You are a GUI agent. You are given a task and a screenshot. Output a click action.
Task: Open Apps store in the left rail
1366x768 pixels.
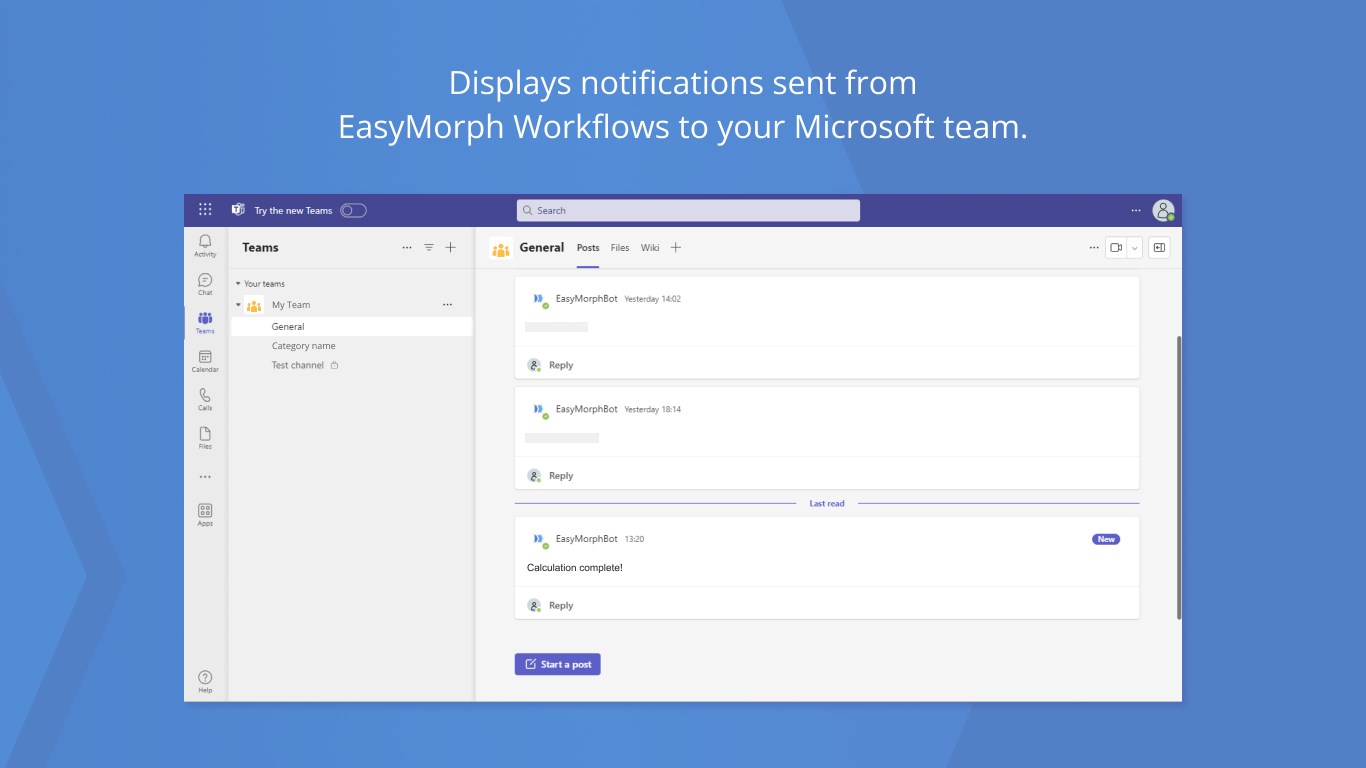click(x=205, y=515)
